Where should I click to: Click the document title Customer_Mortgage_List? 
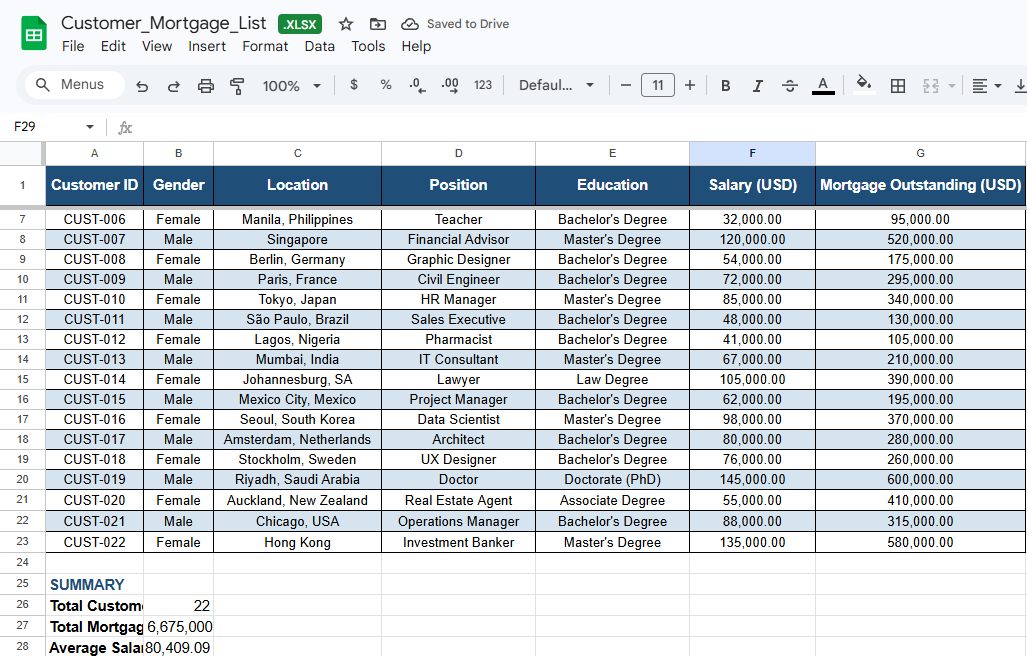point(164,24)
